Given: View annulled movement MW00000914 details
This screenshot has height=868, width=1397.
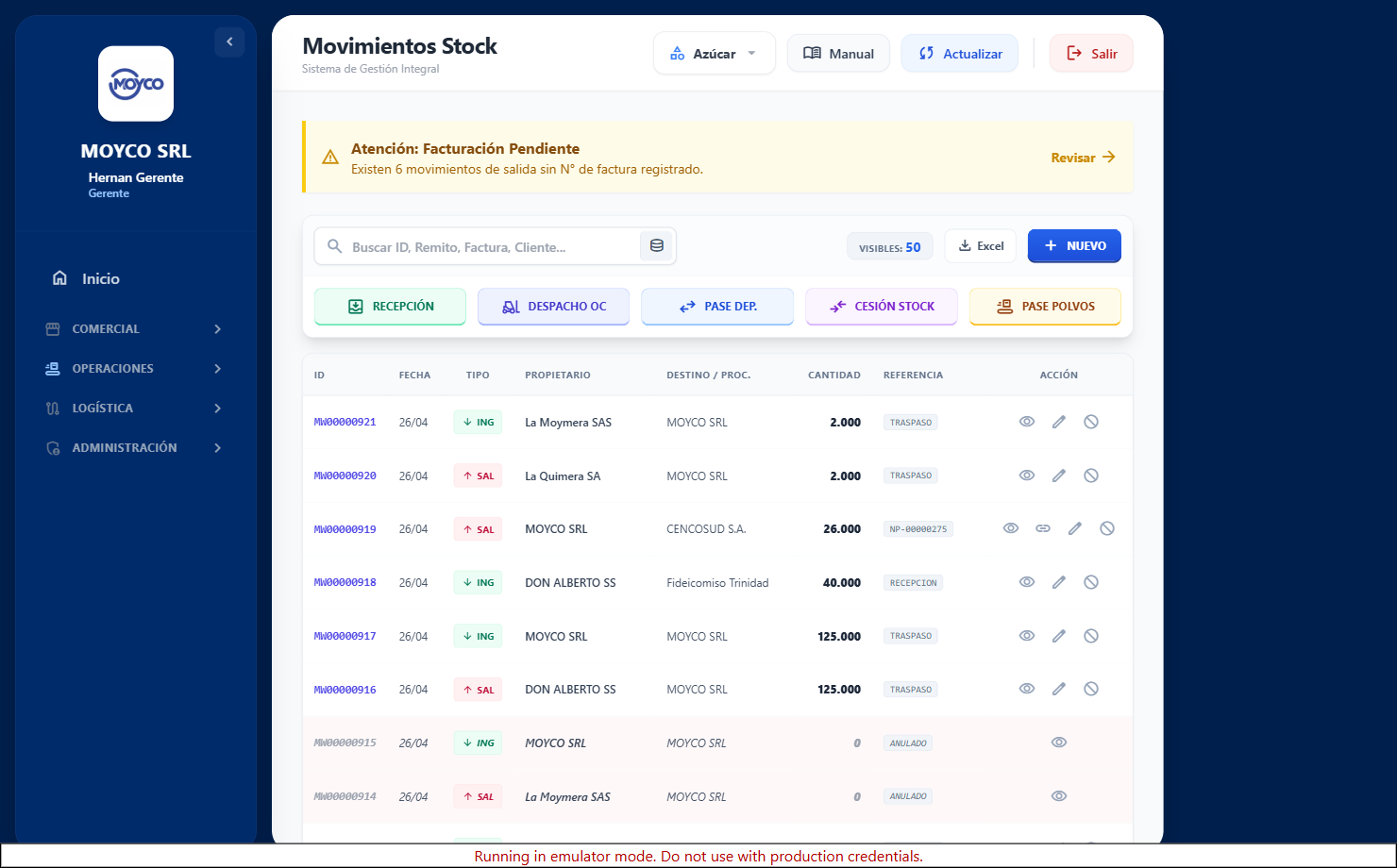Looking at the screenshot, I should pos(1059,796).
